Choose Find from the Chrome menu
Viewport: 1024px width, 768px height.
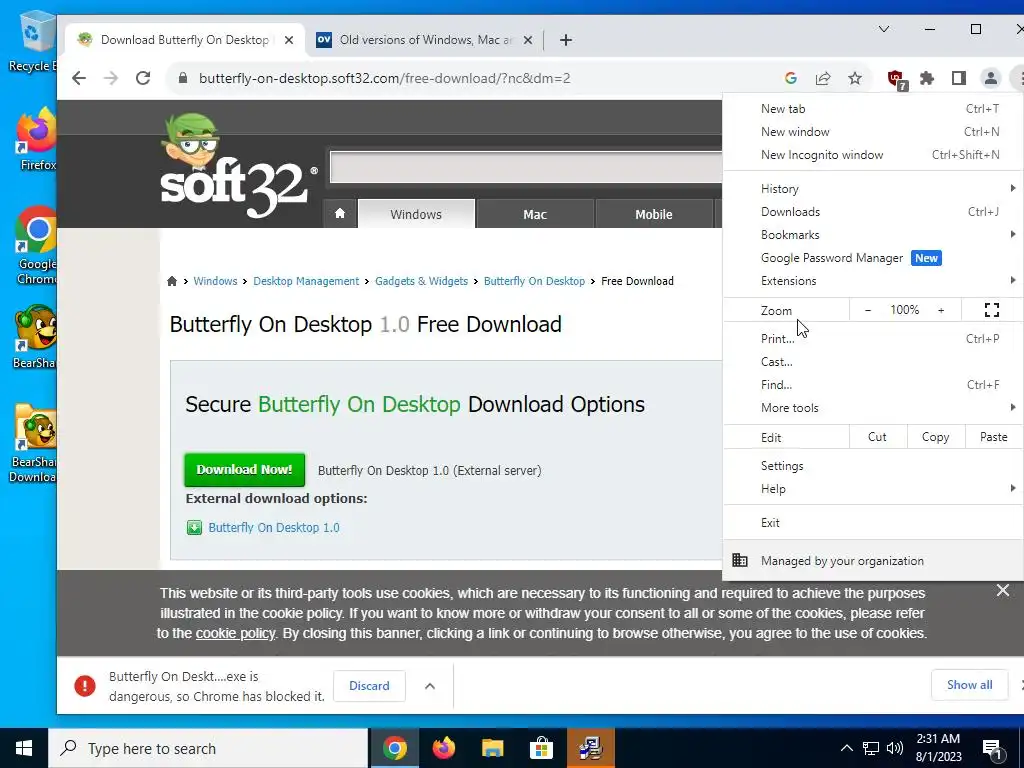point(873,385)
